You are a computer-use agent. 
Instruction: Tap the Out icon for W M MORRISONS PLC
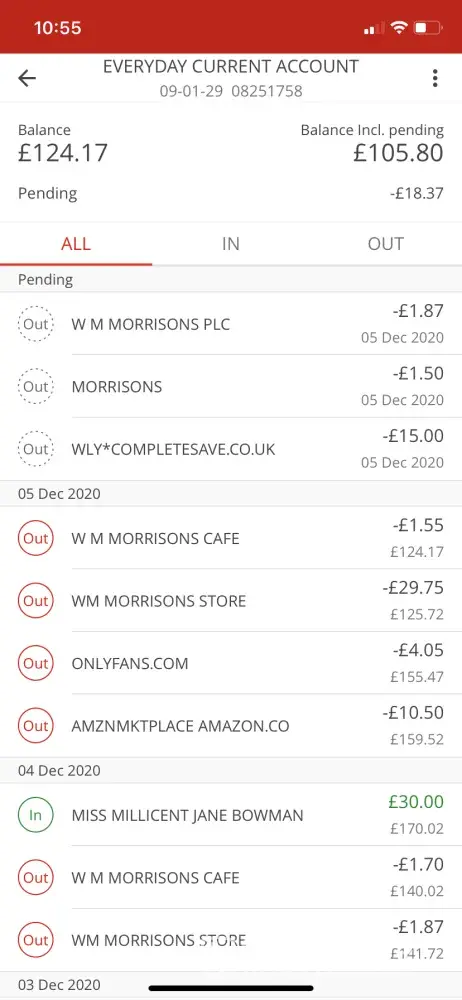[36, 324]
